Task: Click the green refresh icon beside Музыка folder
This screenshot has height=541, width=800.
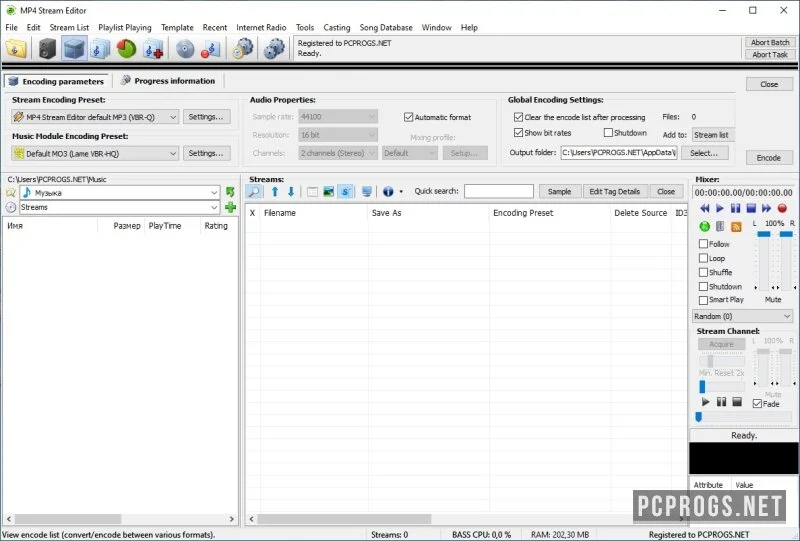Action: pyautogui.click(x=230, y=192)
